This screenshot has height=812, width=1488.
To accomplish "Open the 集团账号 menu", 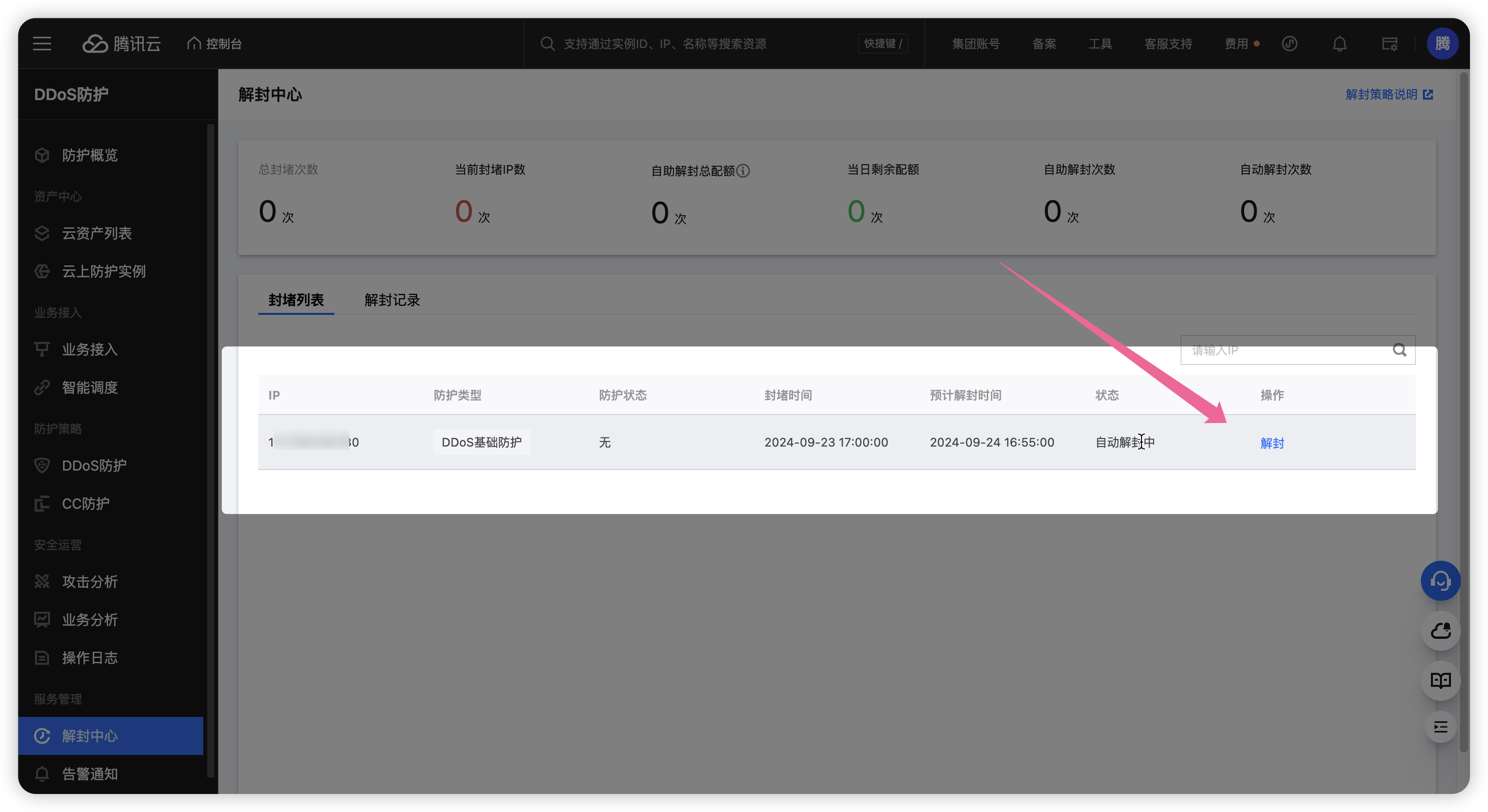I will [x=976, y=44].
